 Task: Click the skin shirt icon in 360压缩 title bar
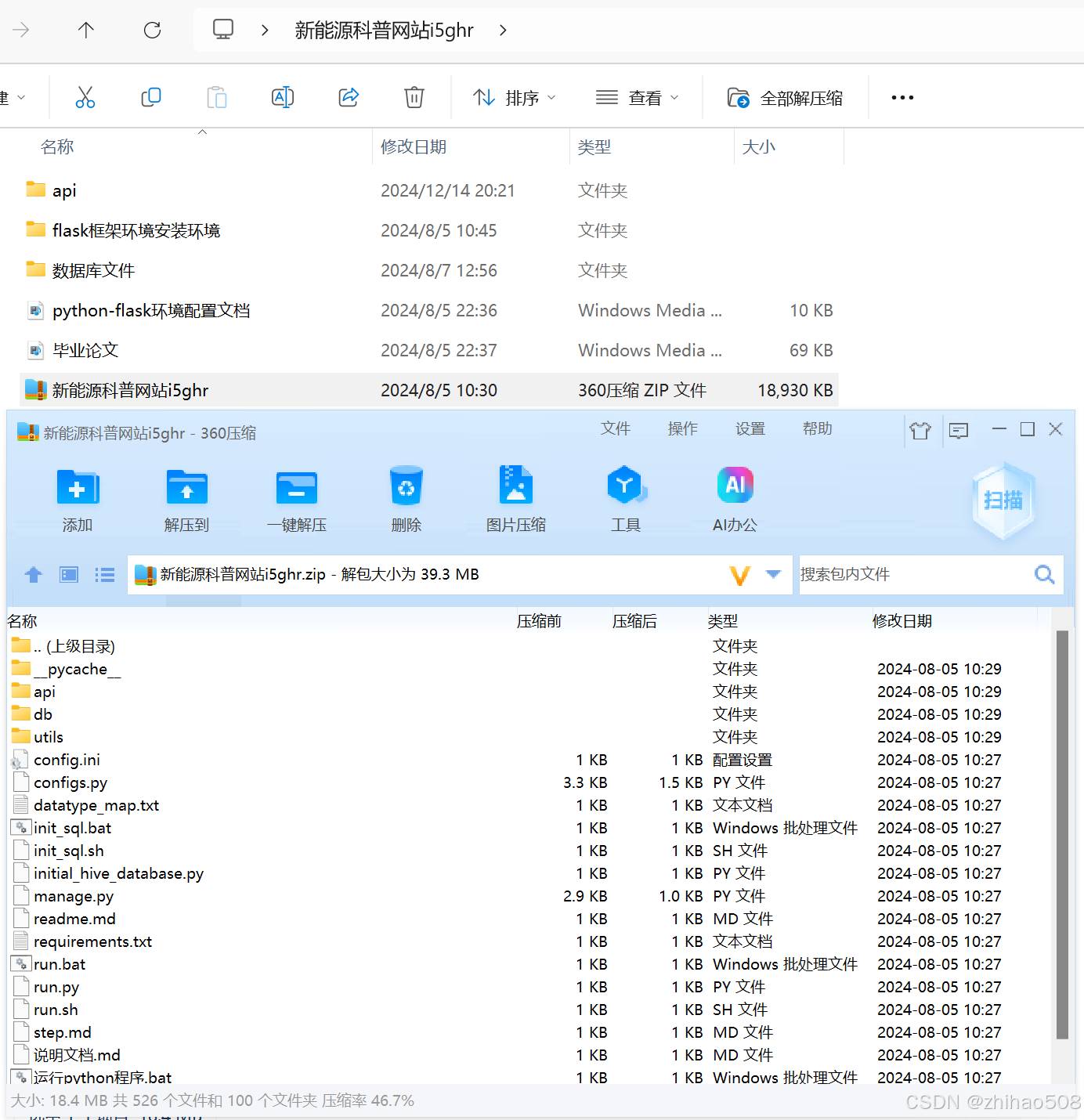920,430
